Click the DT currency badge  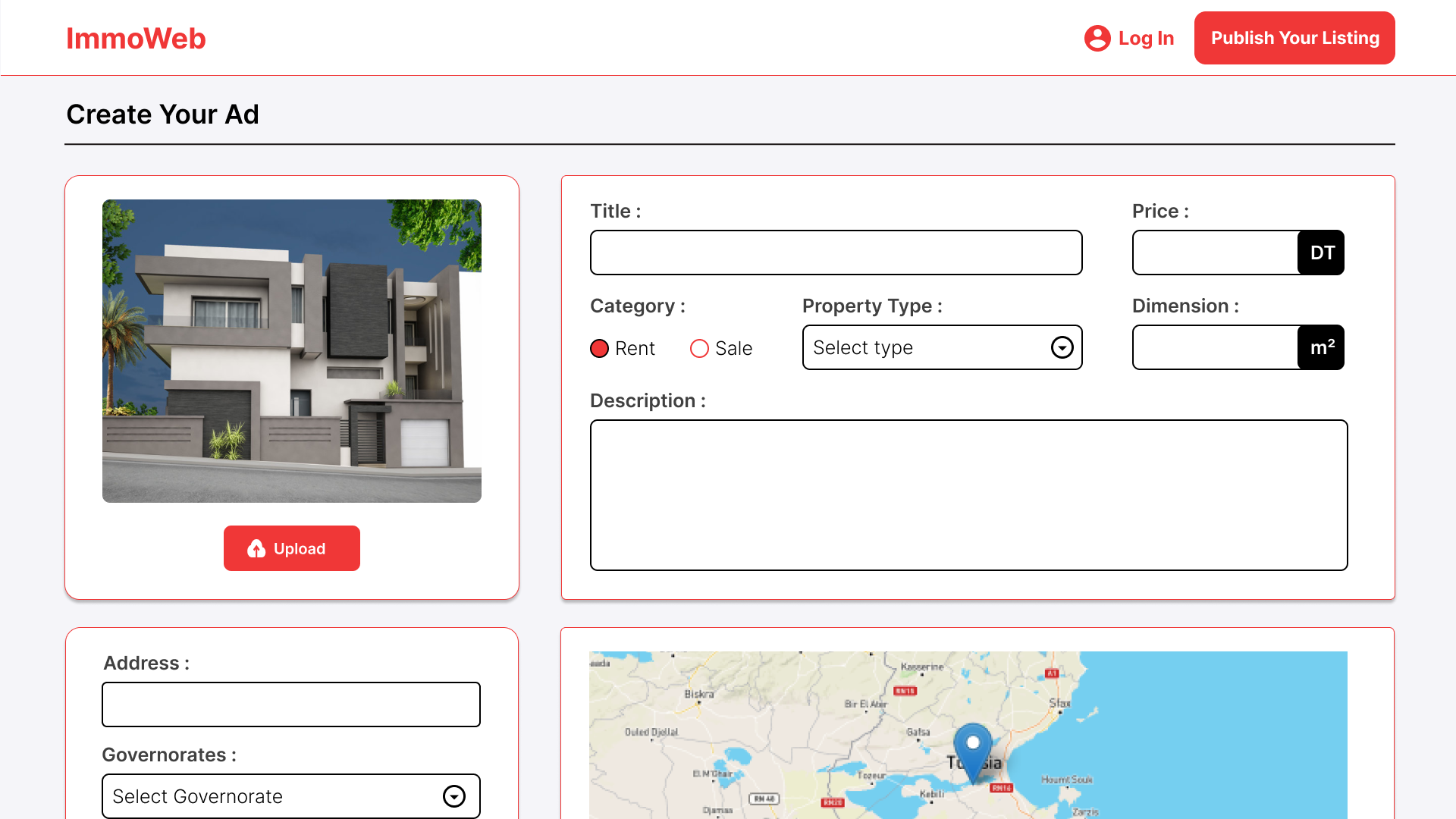[x=1321, y=253]
